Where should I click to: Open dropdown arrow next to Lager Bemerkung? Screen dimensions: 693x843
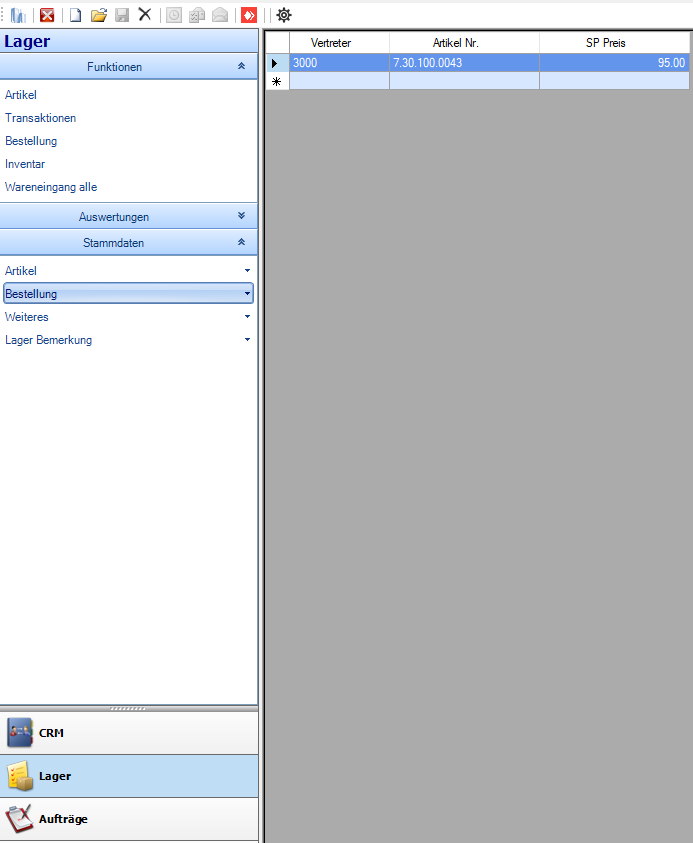[x=247, y=340]
